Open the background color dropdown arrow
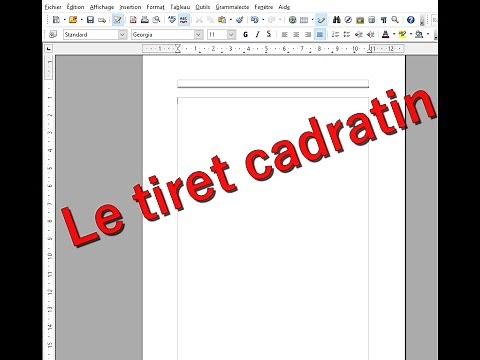 pyautogui.click(x=428, y=34)
